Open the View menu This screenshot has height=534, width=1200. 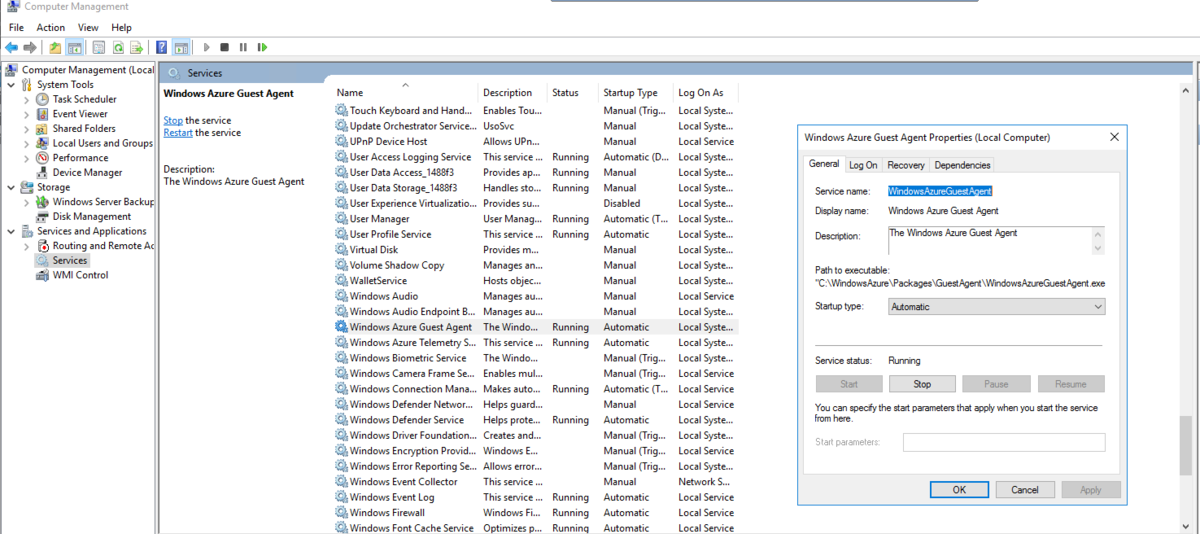(x=88, y=28)
